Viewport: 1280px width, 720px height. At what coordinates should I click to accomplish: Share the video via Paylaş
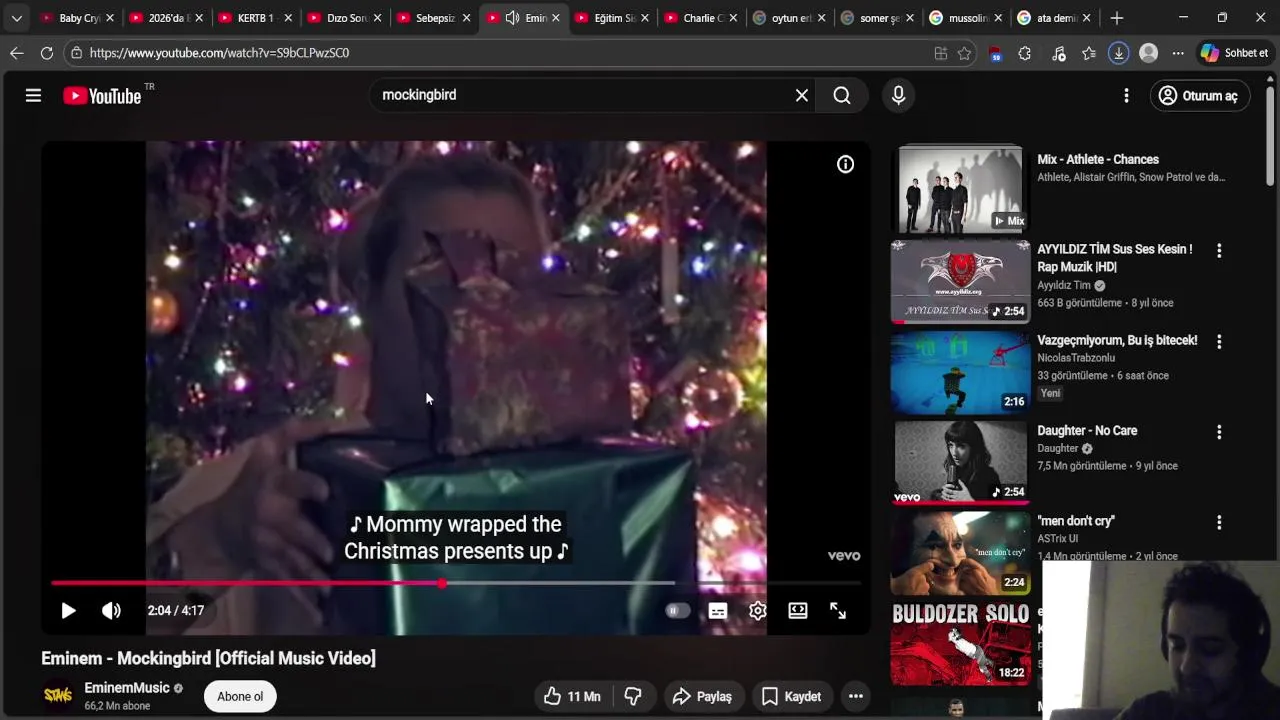pos(702,696)
